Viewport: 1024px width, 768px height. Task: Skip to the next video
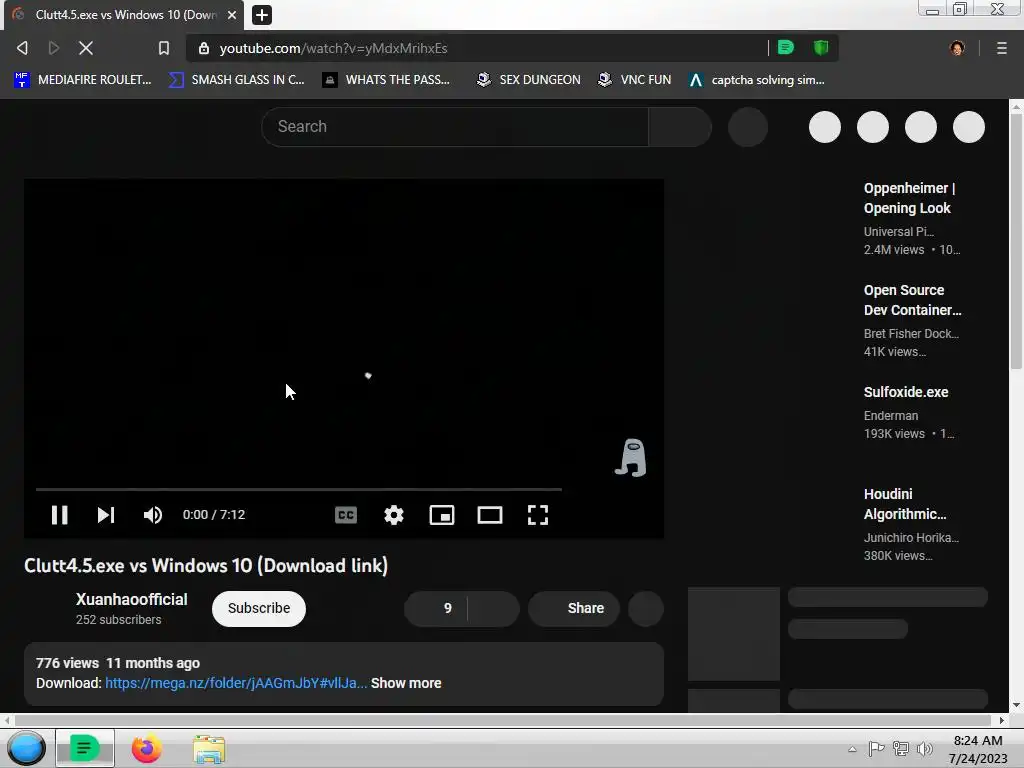[106, 515]
